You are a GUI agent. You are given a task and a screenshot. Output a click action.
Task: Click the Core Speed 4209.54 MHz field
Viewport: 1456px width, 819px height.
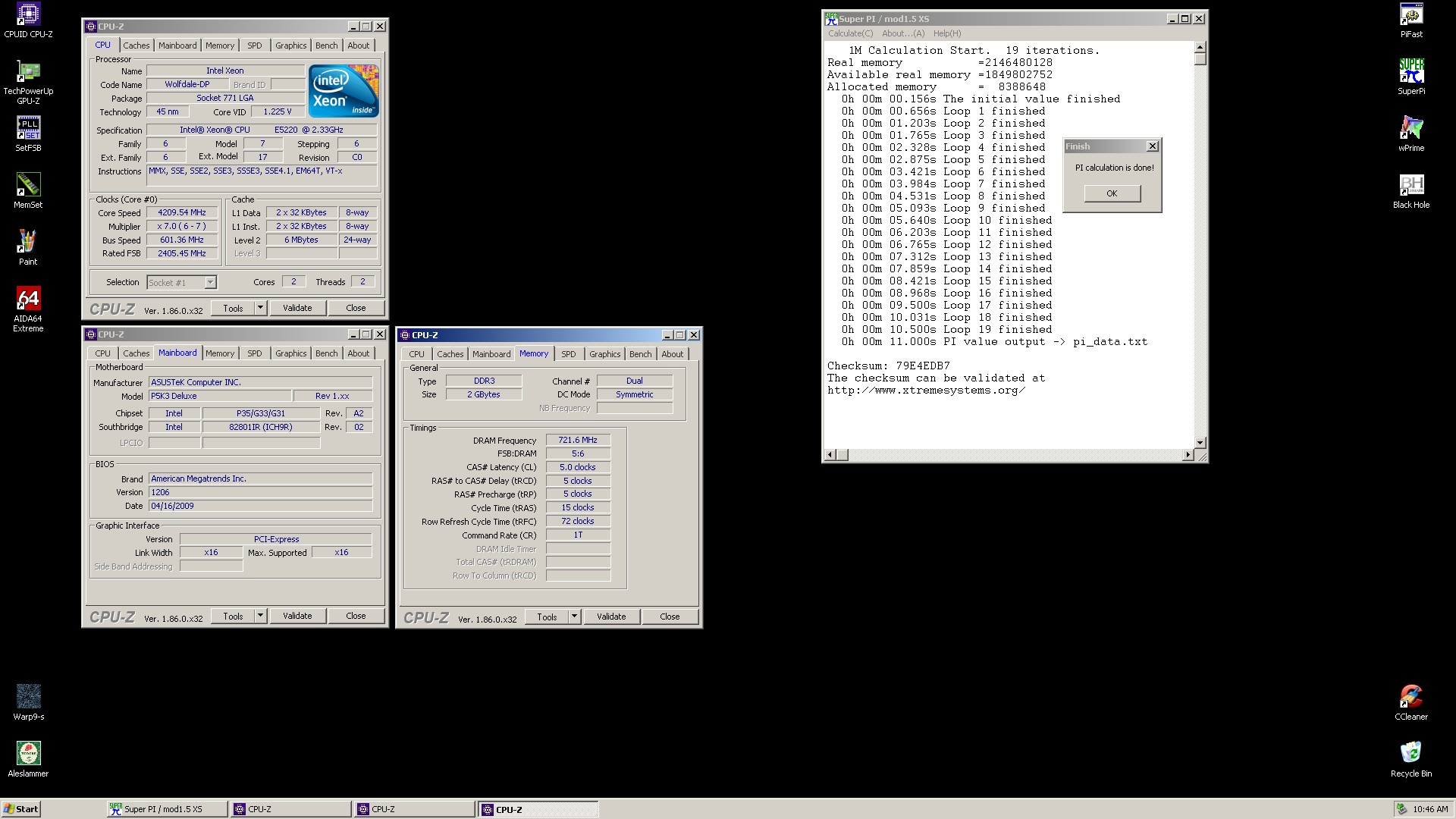coord(182,212)
